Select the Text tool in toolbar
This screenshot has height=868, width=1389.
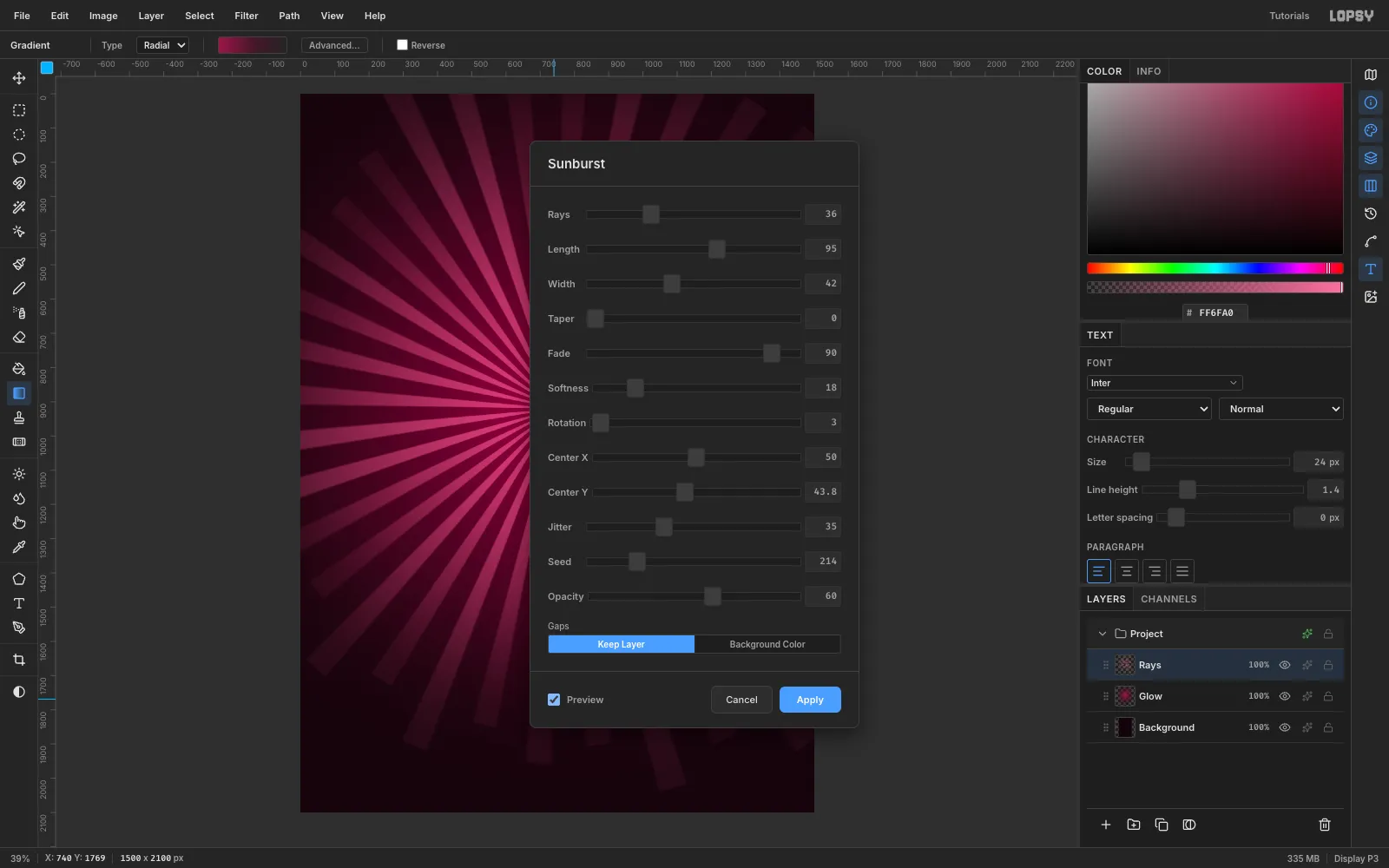(x=19, y=603)
